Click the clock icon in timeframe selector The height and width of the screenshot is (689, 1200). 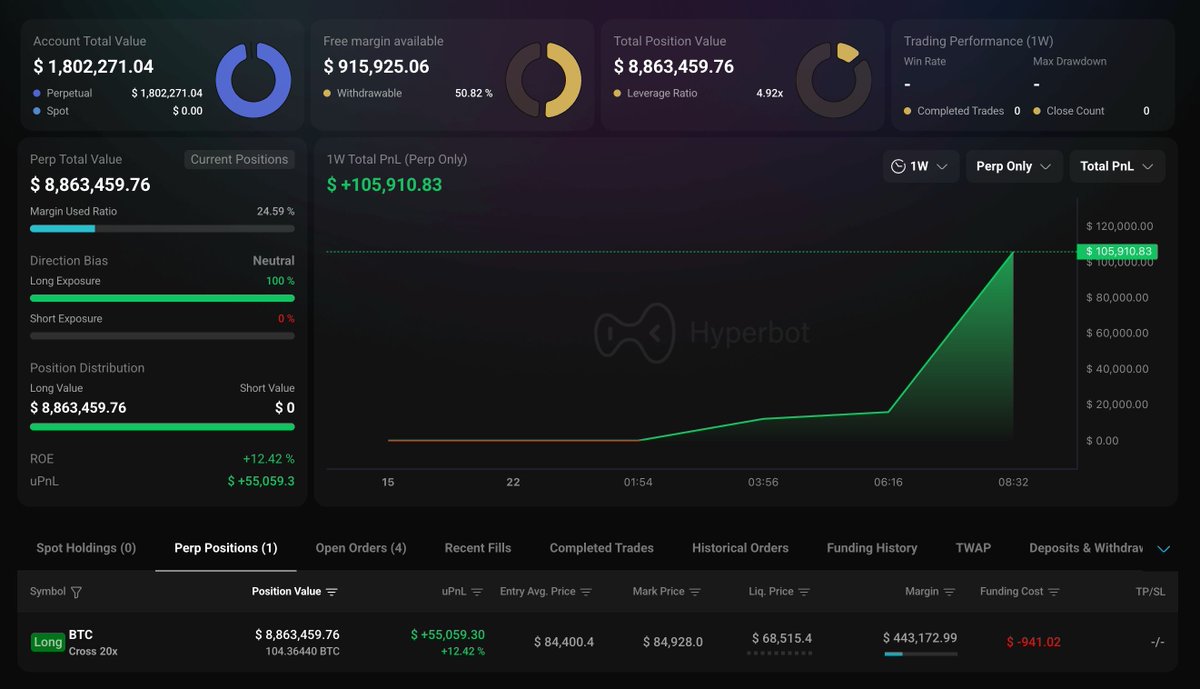point(898,166)
